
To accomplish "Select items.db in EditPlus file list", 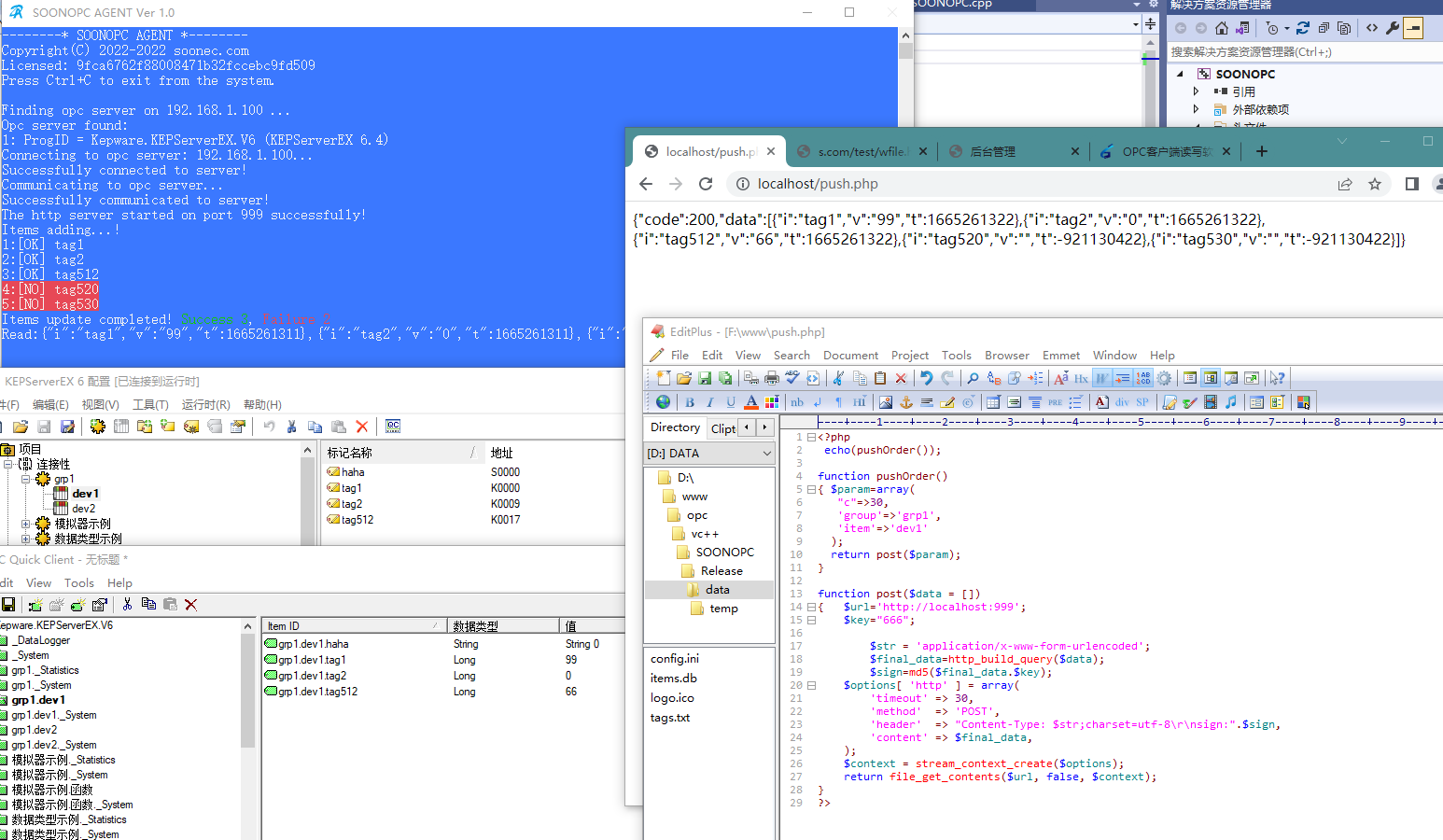I will tap(674, 679).
